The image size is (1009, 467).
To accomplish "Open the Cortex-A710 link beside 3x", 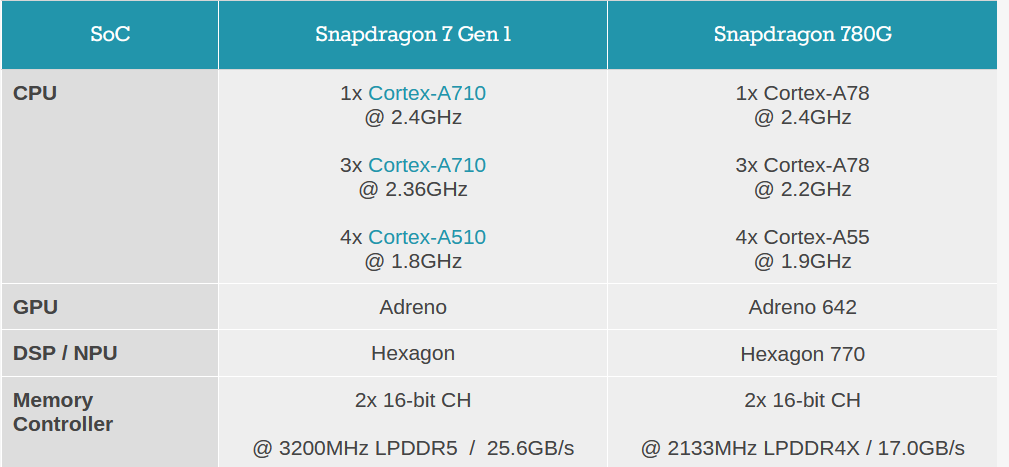I will 427,165.
